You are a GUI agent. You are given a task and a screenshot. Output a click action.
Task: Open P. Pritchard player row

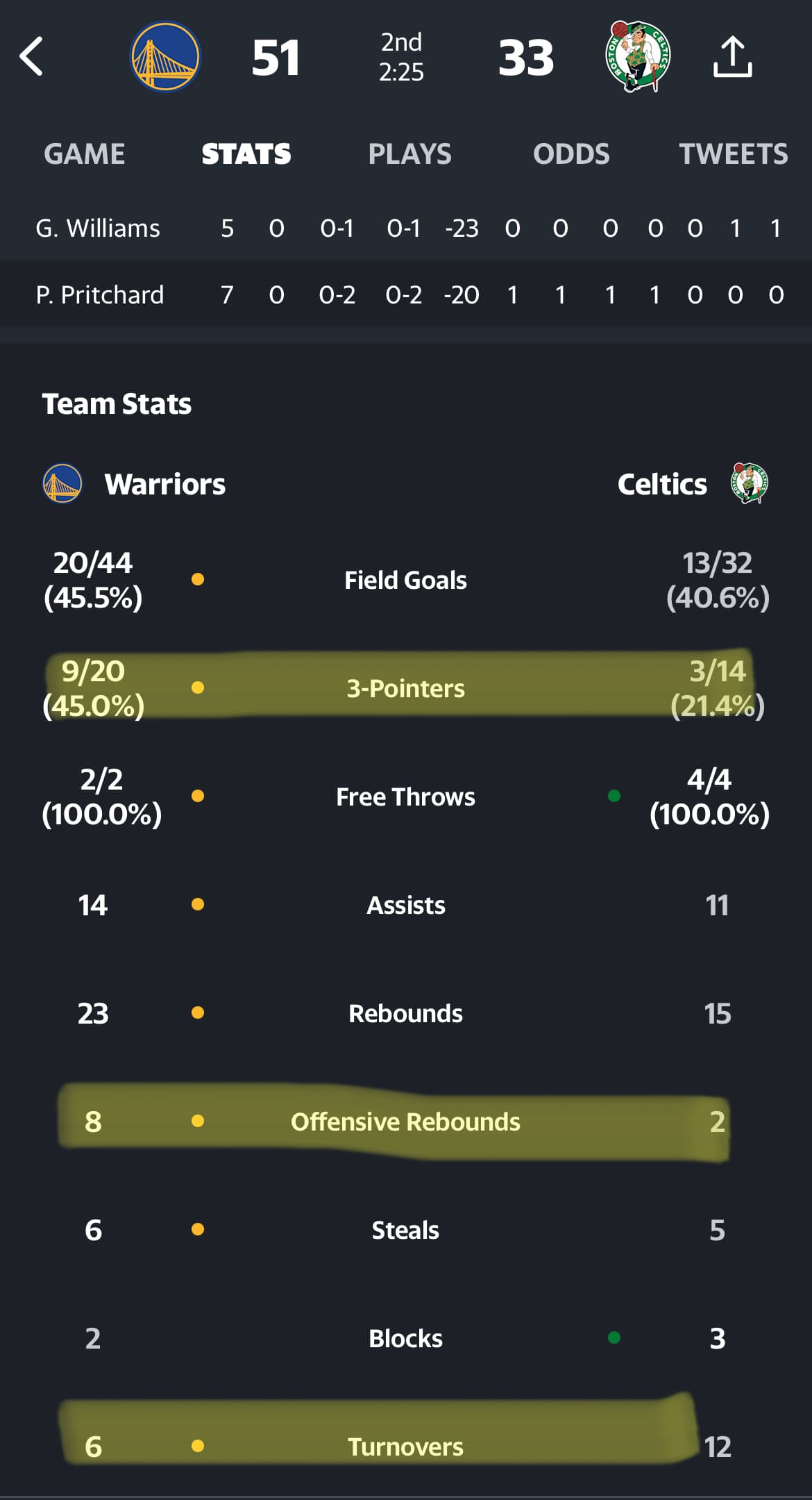406,294
